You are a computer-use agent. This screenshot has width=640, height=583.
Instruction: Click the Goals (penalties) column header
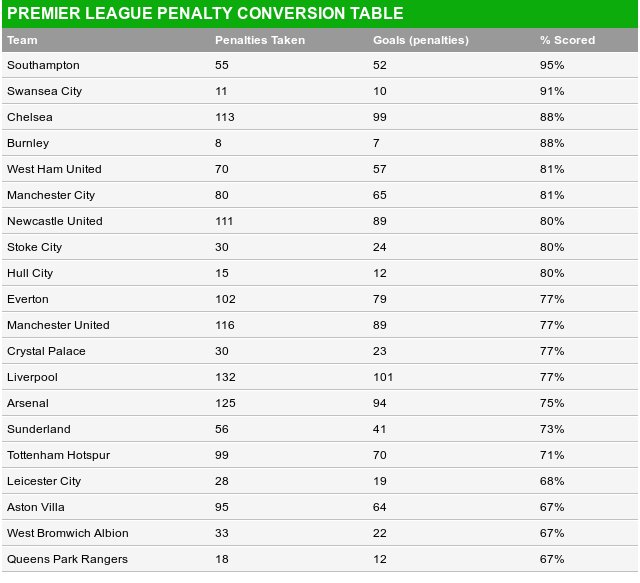coord(421,40)
